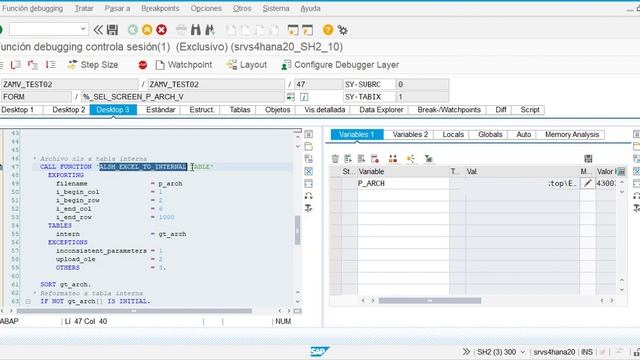Click Swap headset-shaped icon beside code editor
The height and width of the screenshot is (360, 640).
pyautogui.click(x=309, y=196)
